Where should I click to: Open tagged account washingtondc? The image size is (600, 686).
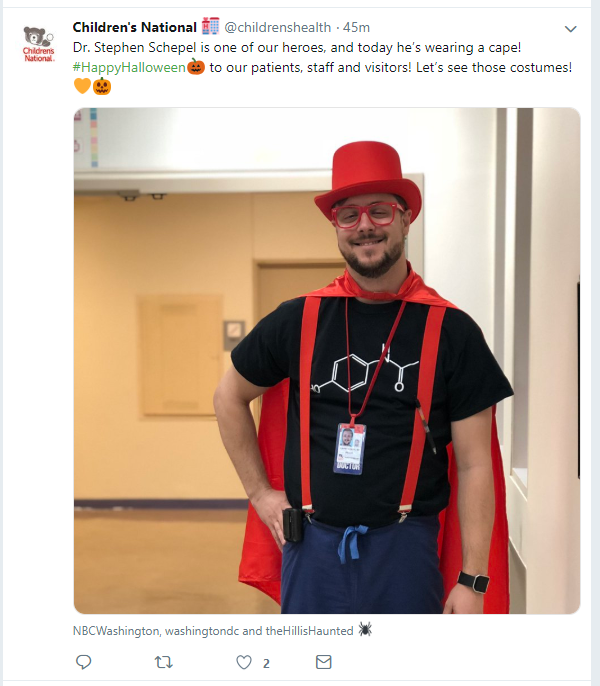[x=202, y=631]
